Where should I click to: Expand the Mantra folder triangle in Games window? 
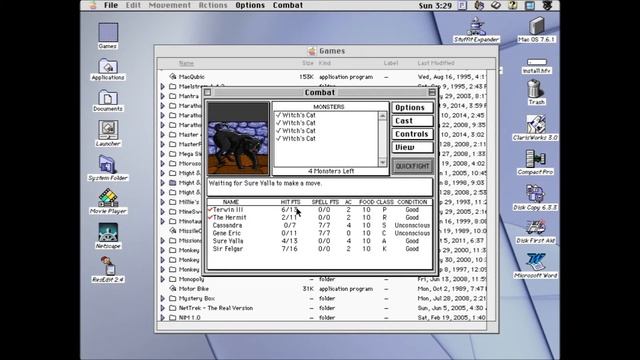click(x=162, y=96)
